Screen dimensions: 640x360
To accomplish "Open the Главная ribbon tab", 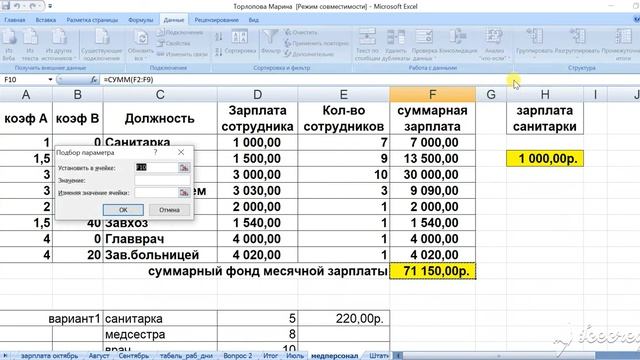I will [x=15, y=20].
